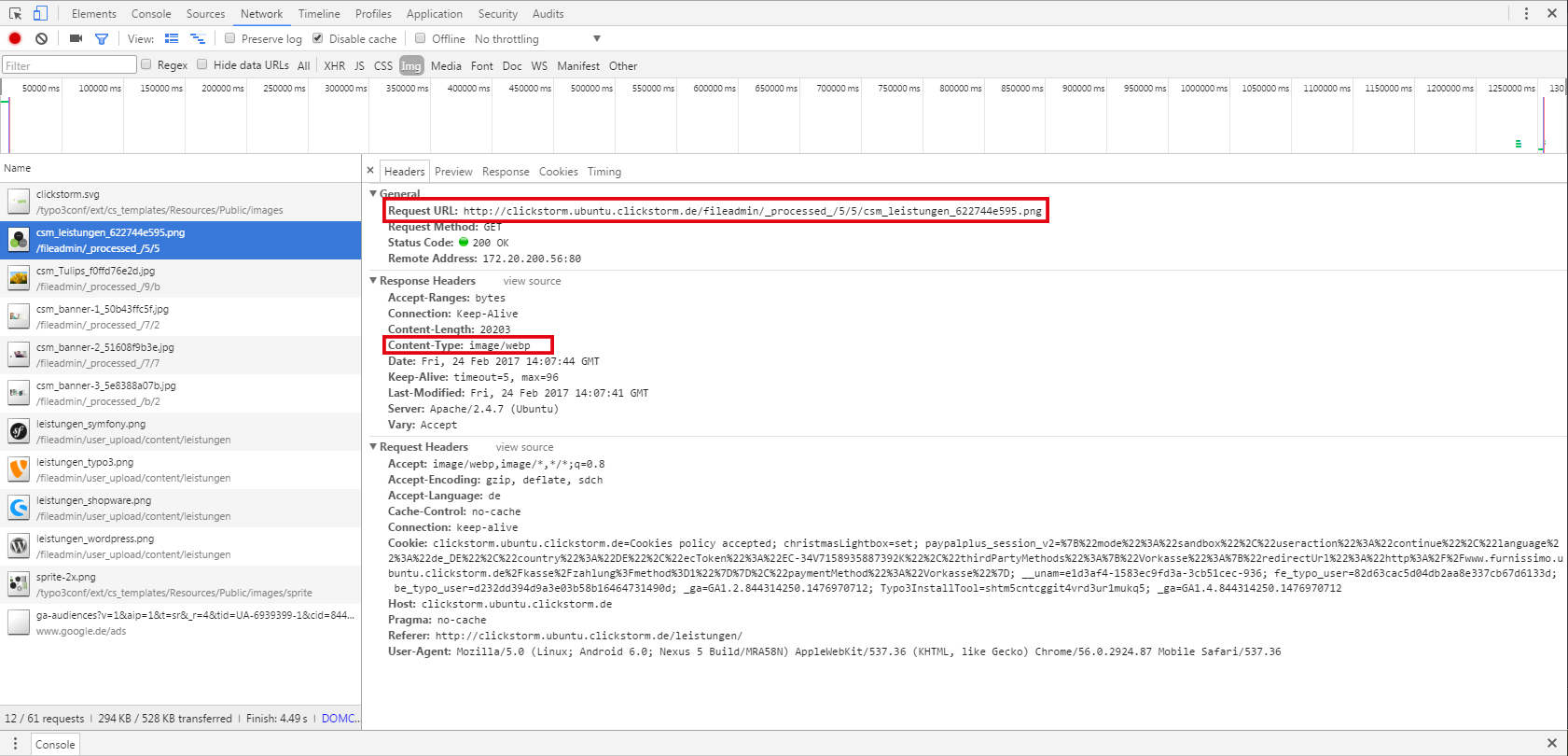Open the No throttling dropdown

tap(537, 39)
